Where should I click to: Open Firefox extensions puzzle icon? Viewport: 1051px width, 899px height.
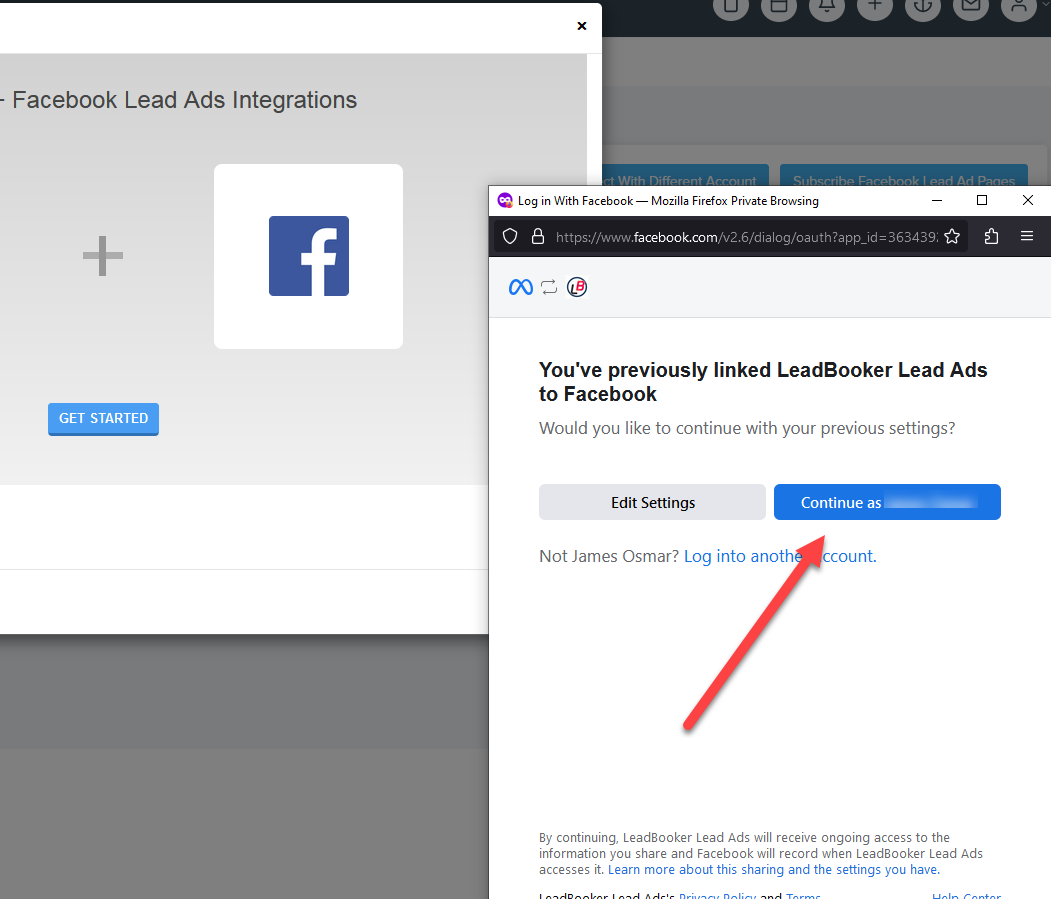pyautogui.click(x=992, y=237)
